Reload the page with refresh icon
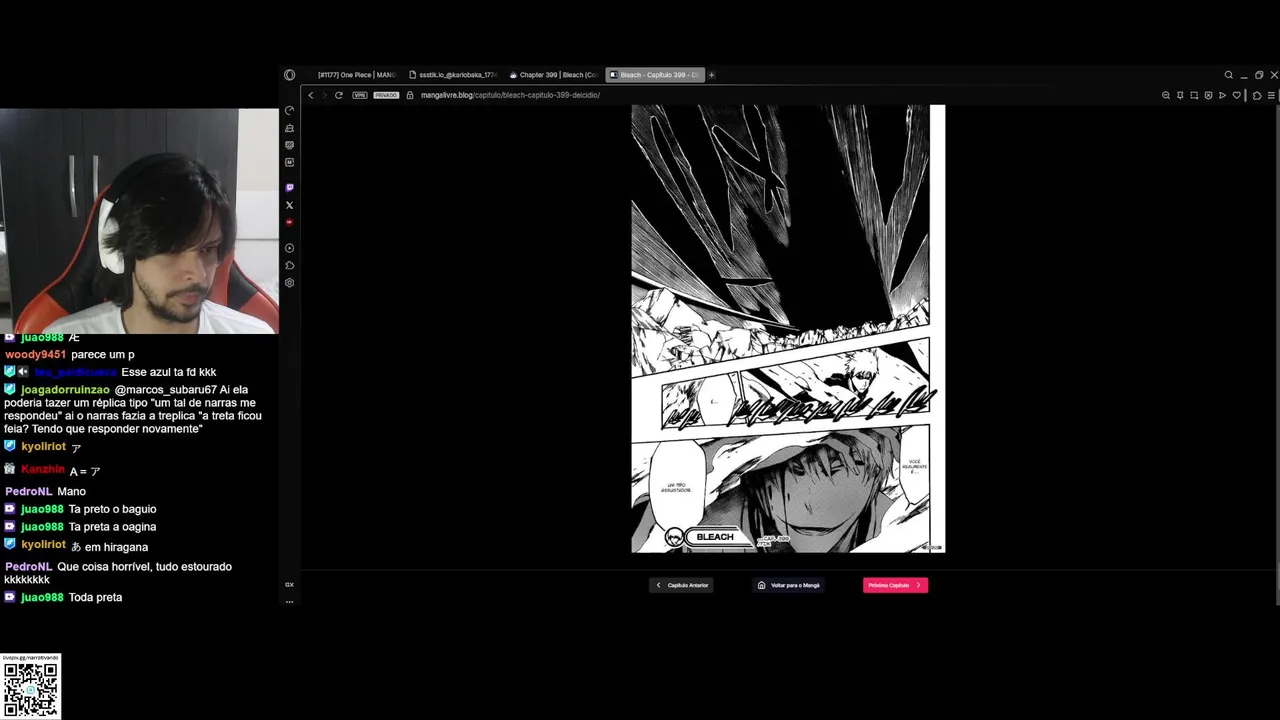Screen dimensions: 1280x720 click(x=339, y=95)
